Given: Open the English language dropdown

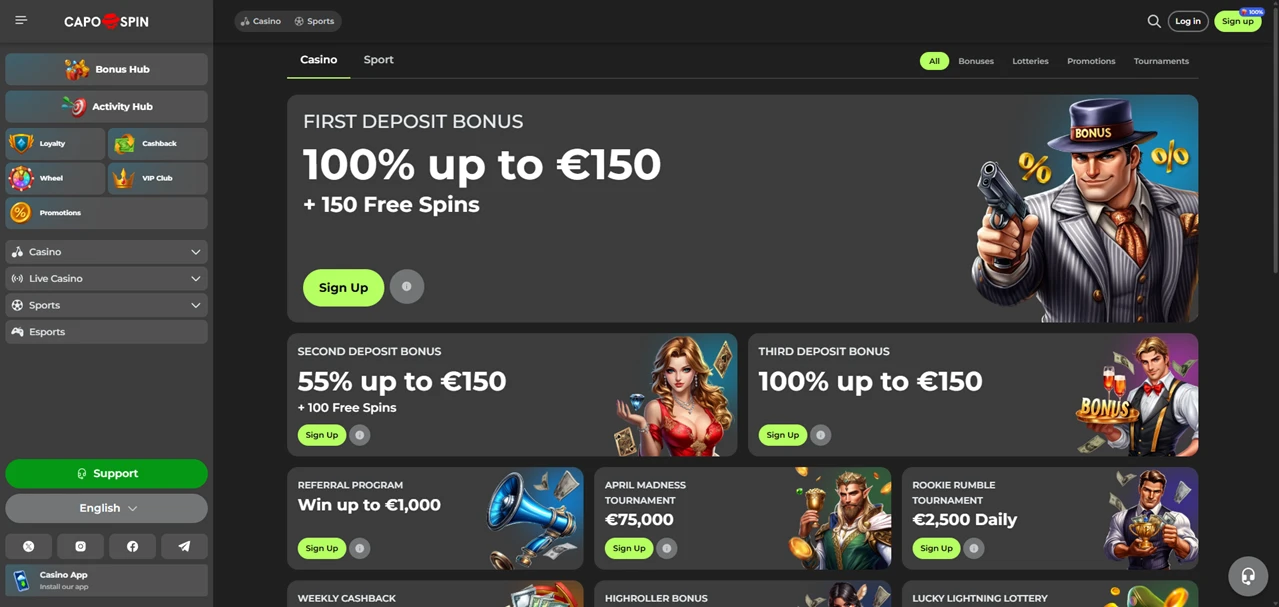Looking at the screenshot, I should pyautogui.click(x=106, y=508).
